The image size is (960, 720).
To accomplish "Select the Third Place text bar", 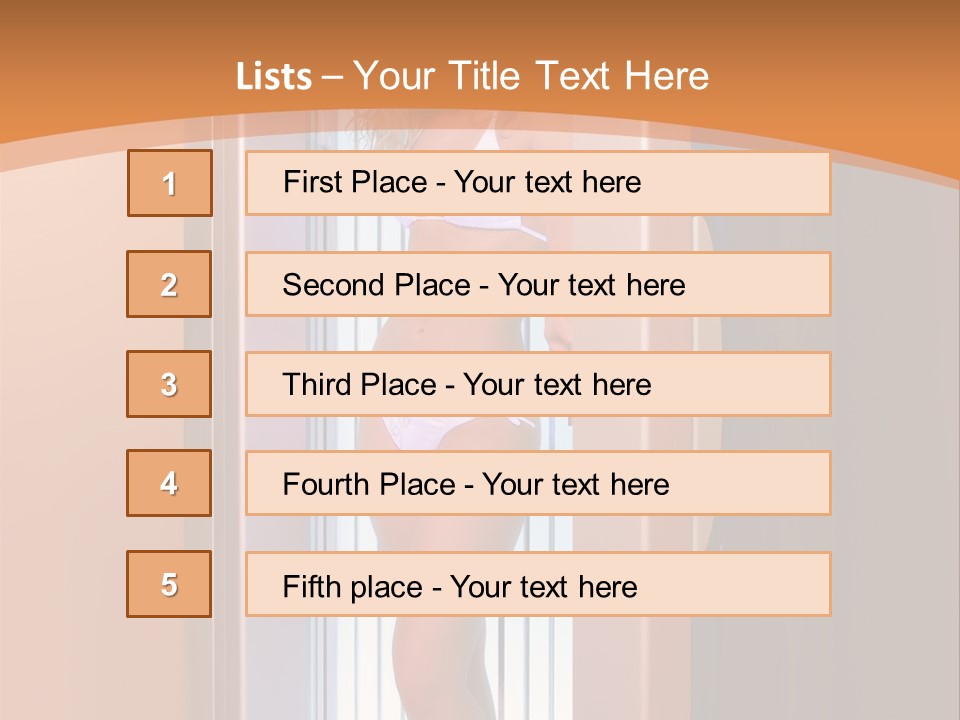I will pyautogui.click(x=538, y=384).
